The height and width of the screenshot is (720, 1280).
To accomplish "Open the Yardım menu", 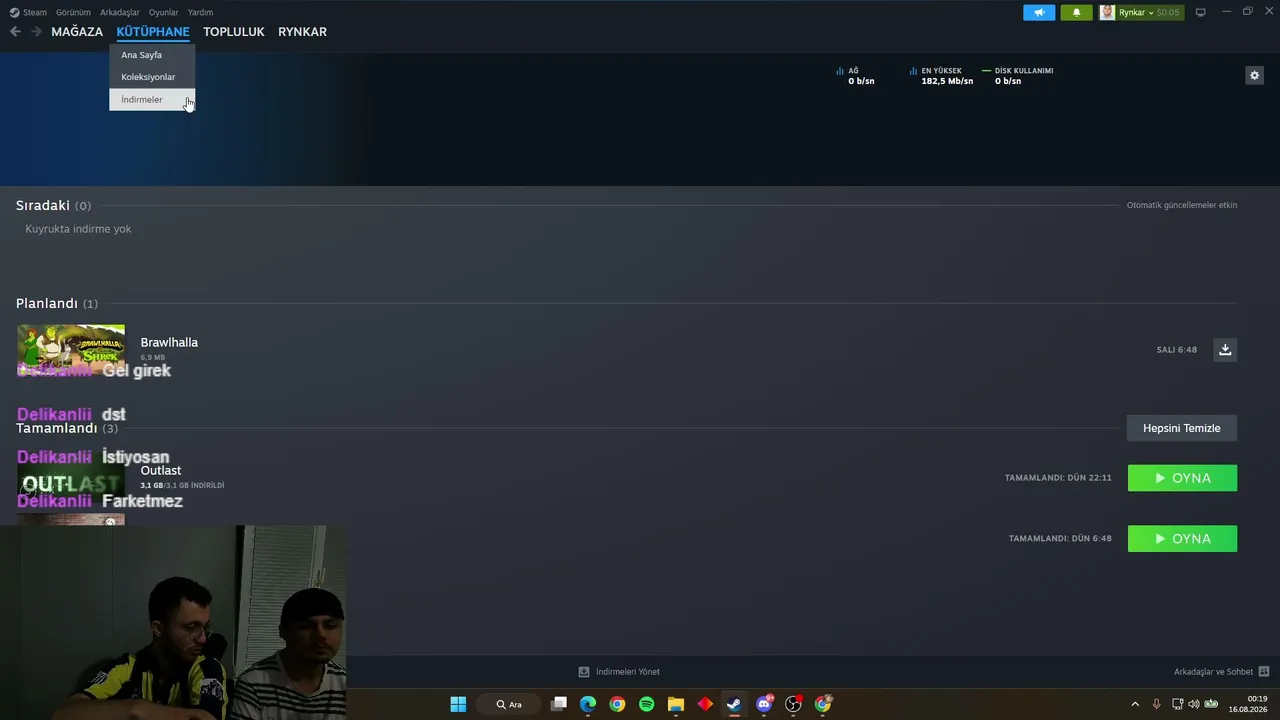I will tap(200, 12).
